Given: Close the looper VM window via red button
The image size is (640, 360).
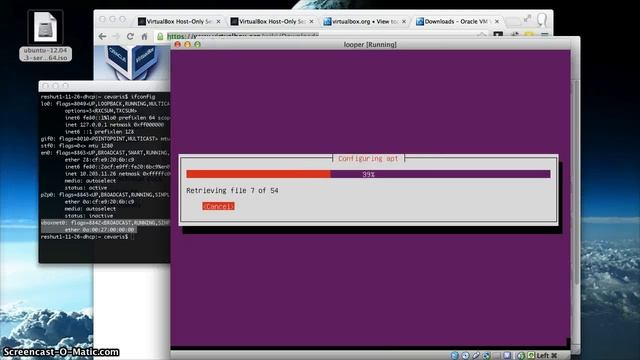Looking at the screenshot, I should point(178,44).
